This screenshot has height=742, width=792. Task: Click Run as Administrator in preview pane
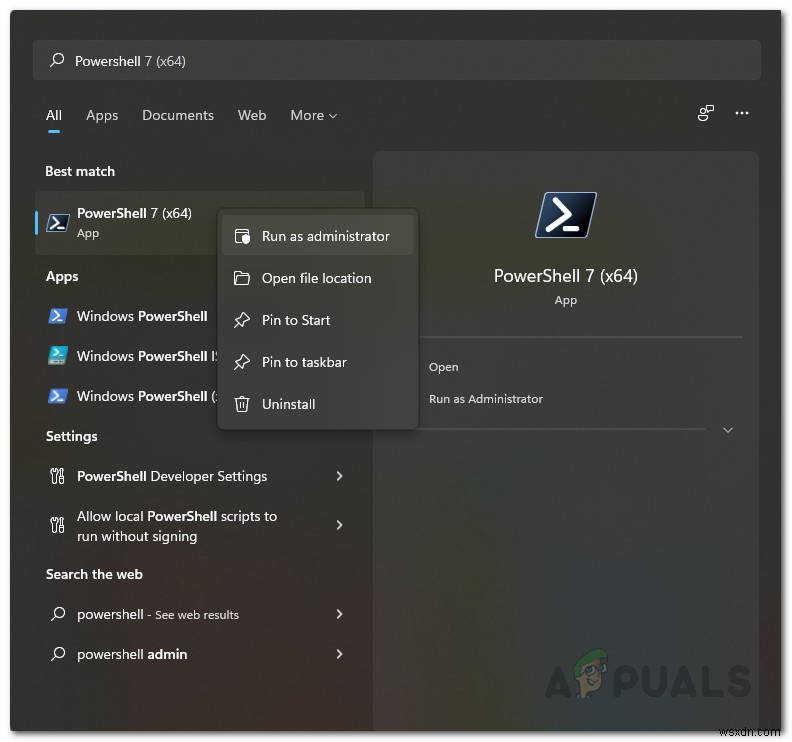pos(485,399)
